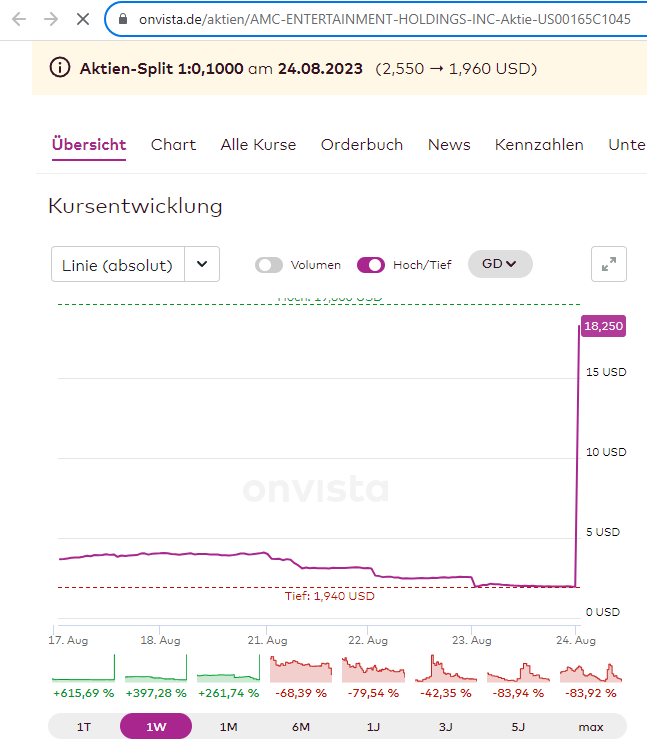Click the 23. Aug date axis label
This screenshot has width=647, height=748.
(x=472, y=640)
